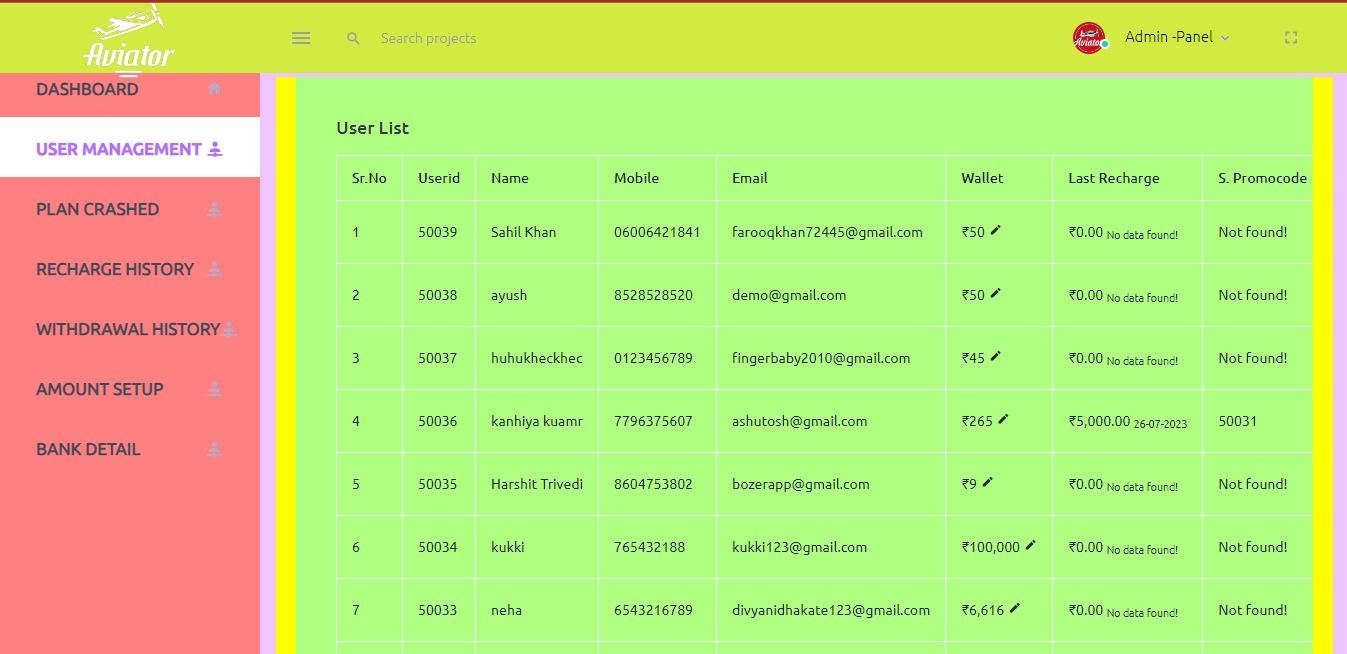
Task: Edit wallet pencil icon for kukki
Action: [1031, 546]
